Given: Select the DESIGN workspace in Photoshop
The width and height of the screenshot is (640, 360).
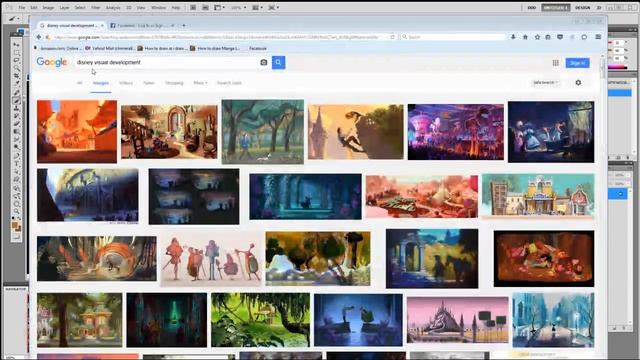Looking at the screenshot, I should 582,8.
